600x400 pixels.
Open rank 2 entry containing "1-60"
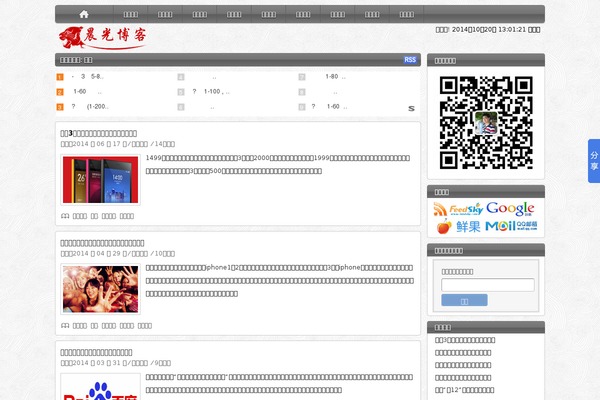tap(87, 91)
